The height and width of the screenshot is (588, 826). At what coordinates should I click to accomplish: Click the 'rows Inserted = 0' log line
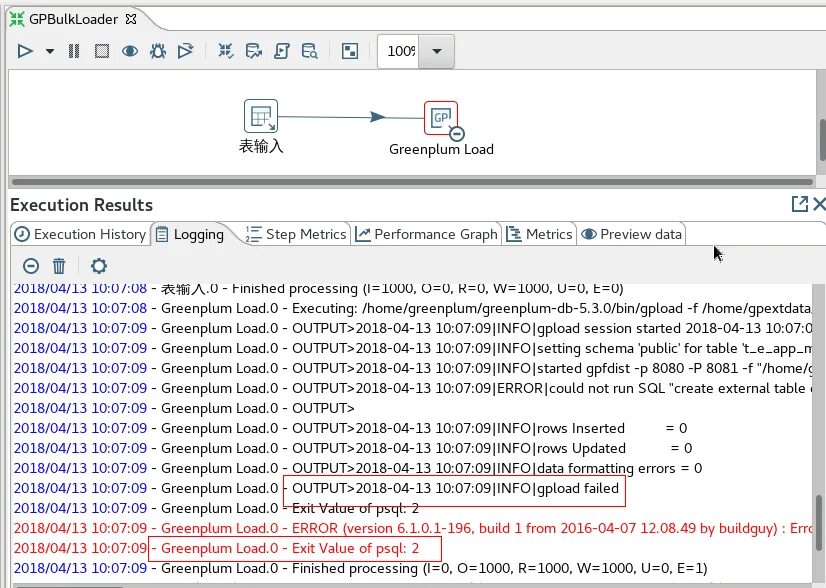(350, 428)
